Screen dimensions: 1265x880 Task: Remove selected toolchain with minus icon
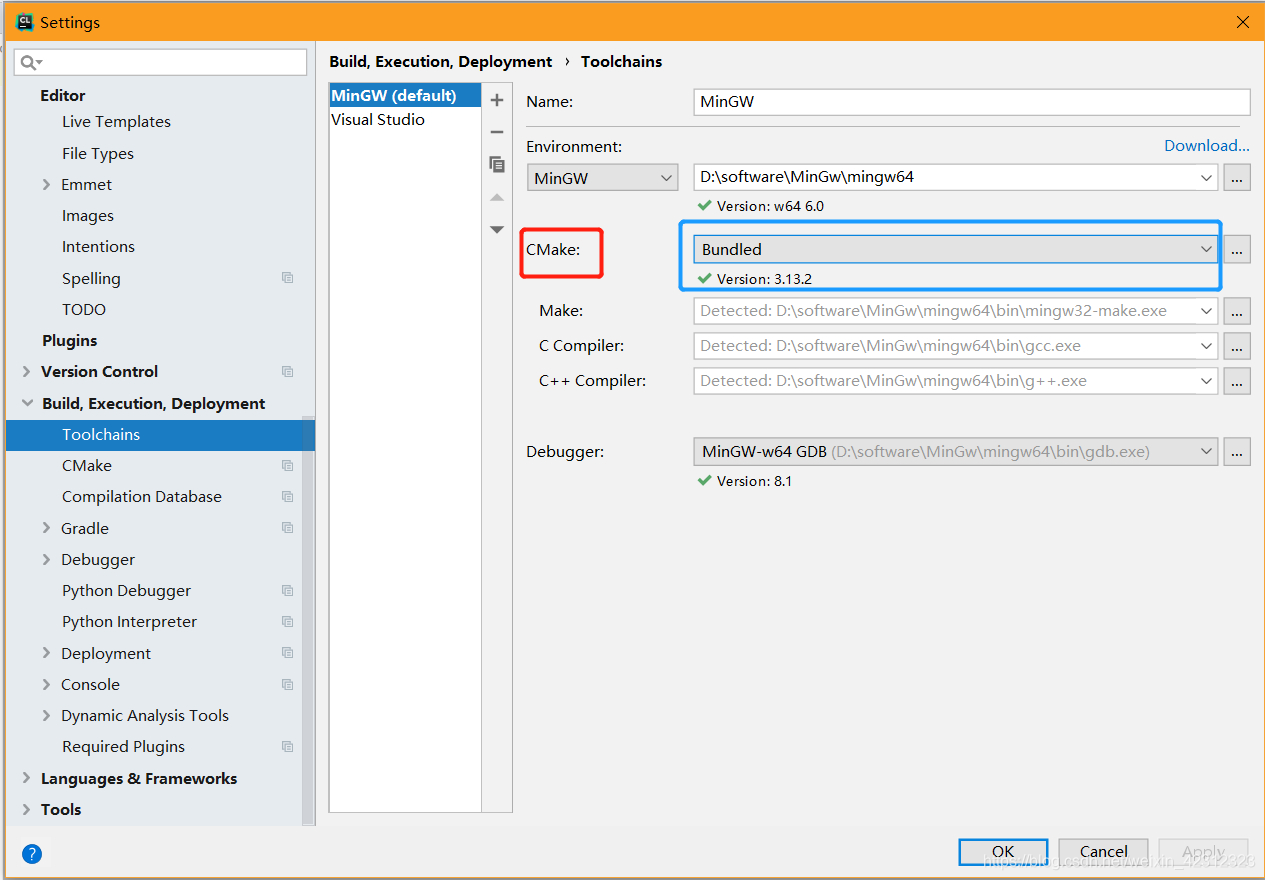click(497, 132)
